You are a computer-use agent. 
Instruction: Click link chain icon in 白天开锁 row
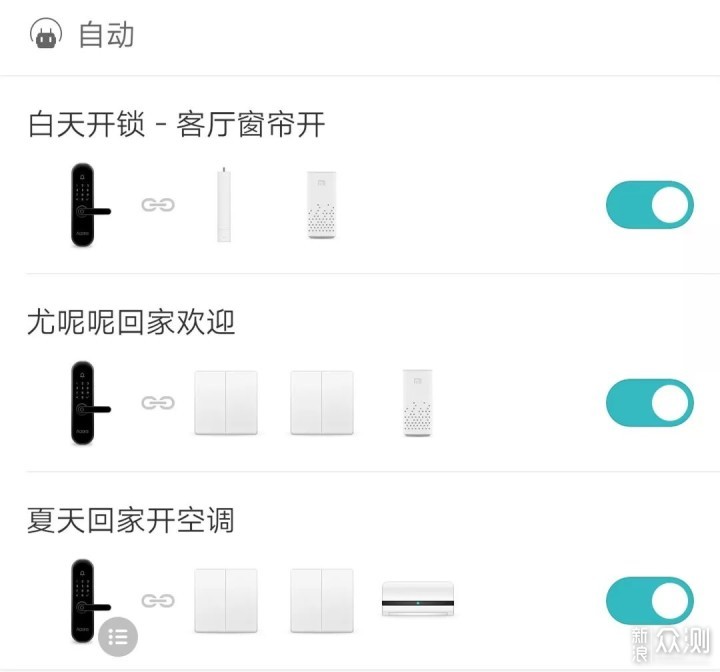tap(157, 205)
